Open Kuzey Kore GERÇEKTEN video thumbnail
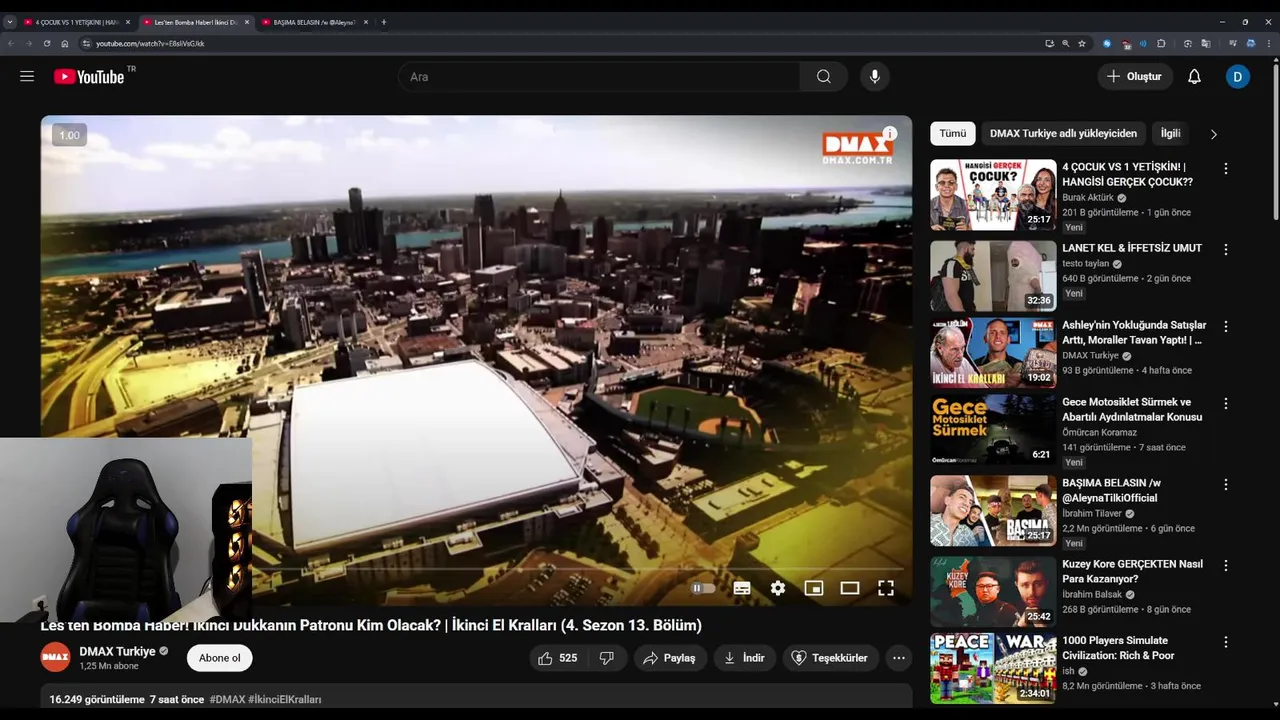This screenshot has height=720, width=1280. coord(993,592)
